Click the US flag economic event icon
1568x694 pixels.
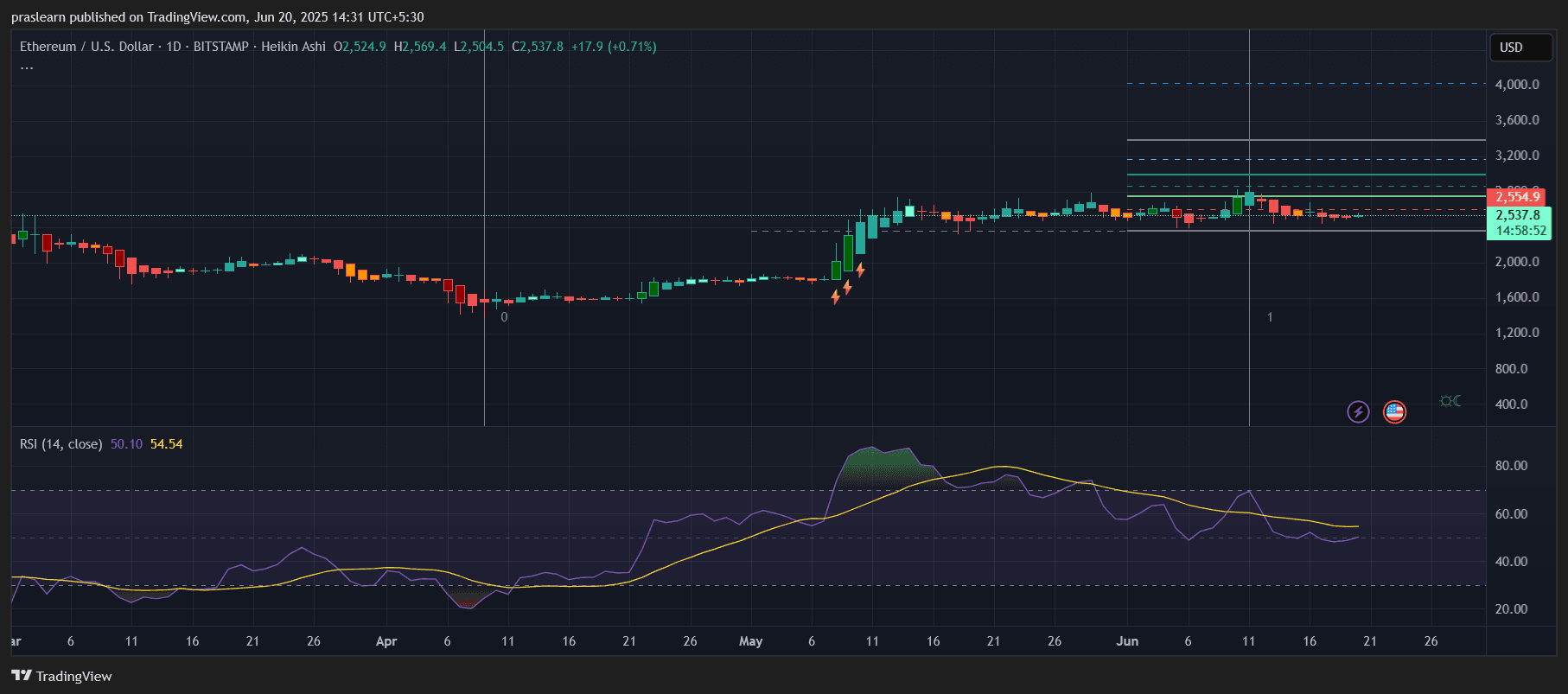[x=1394, y=411]
